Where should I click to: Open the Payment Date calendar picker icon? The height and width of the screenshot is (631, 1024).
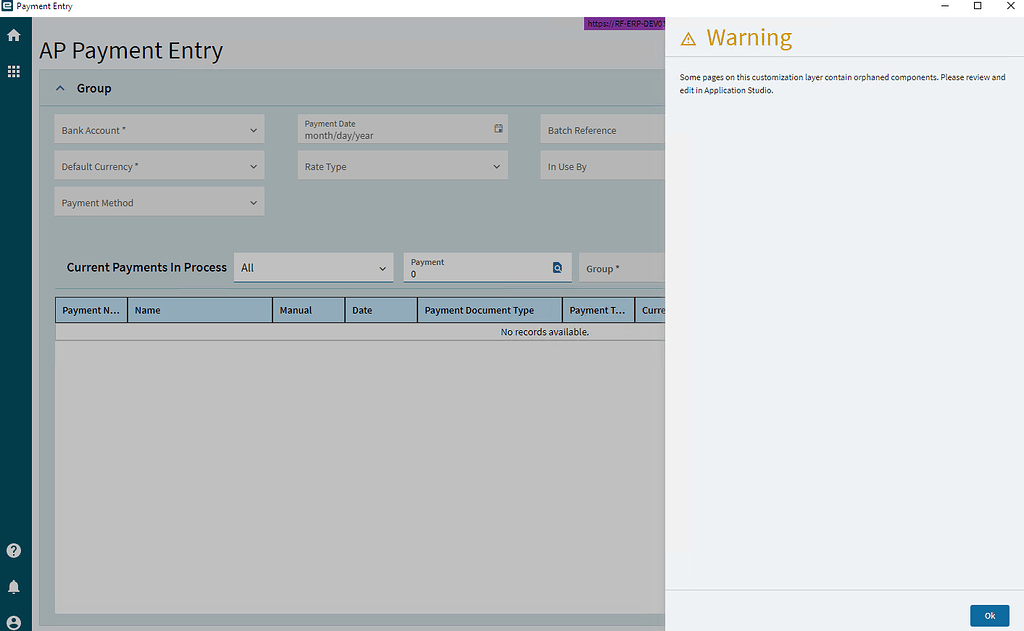[497, 129]
